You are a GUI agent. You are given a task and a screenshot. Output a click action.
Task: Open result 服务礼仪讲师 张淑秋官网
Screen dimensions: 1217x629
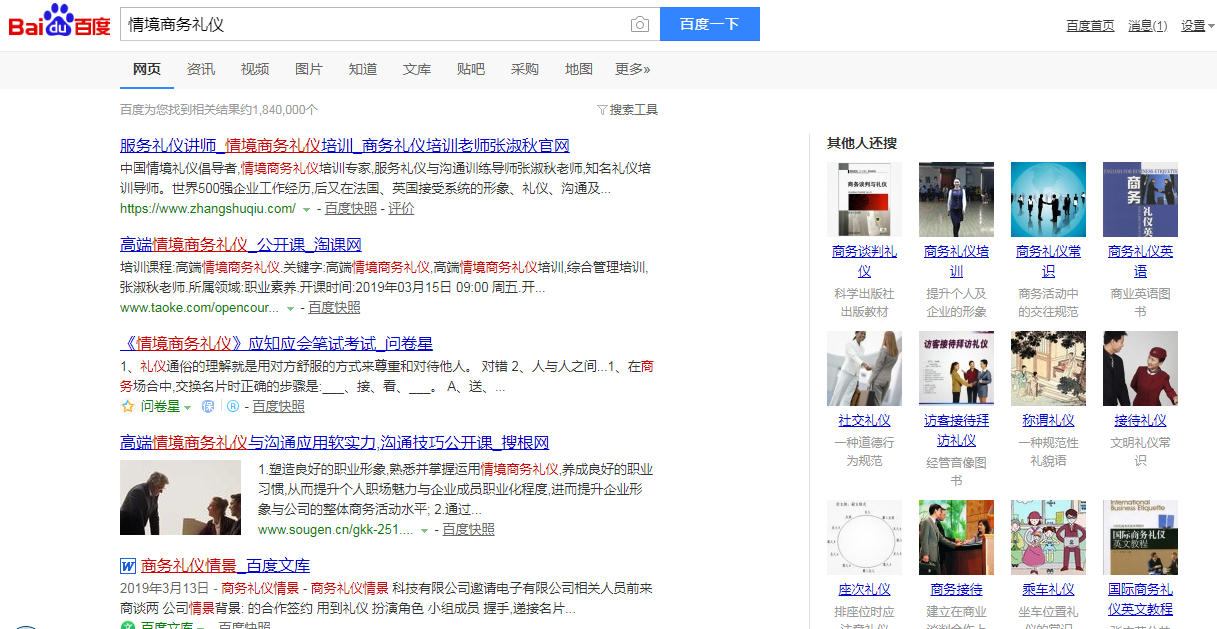tap(345, 146)
